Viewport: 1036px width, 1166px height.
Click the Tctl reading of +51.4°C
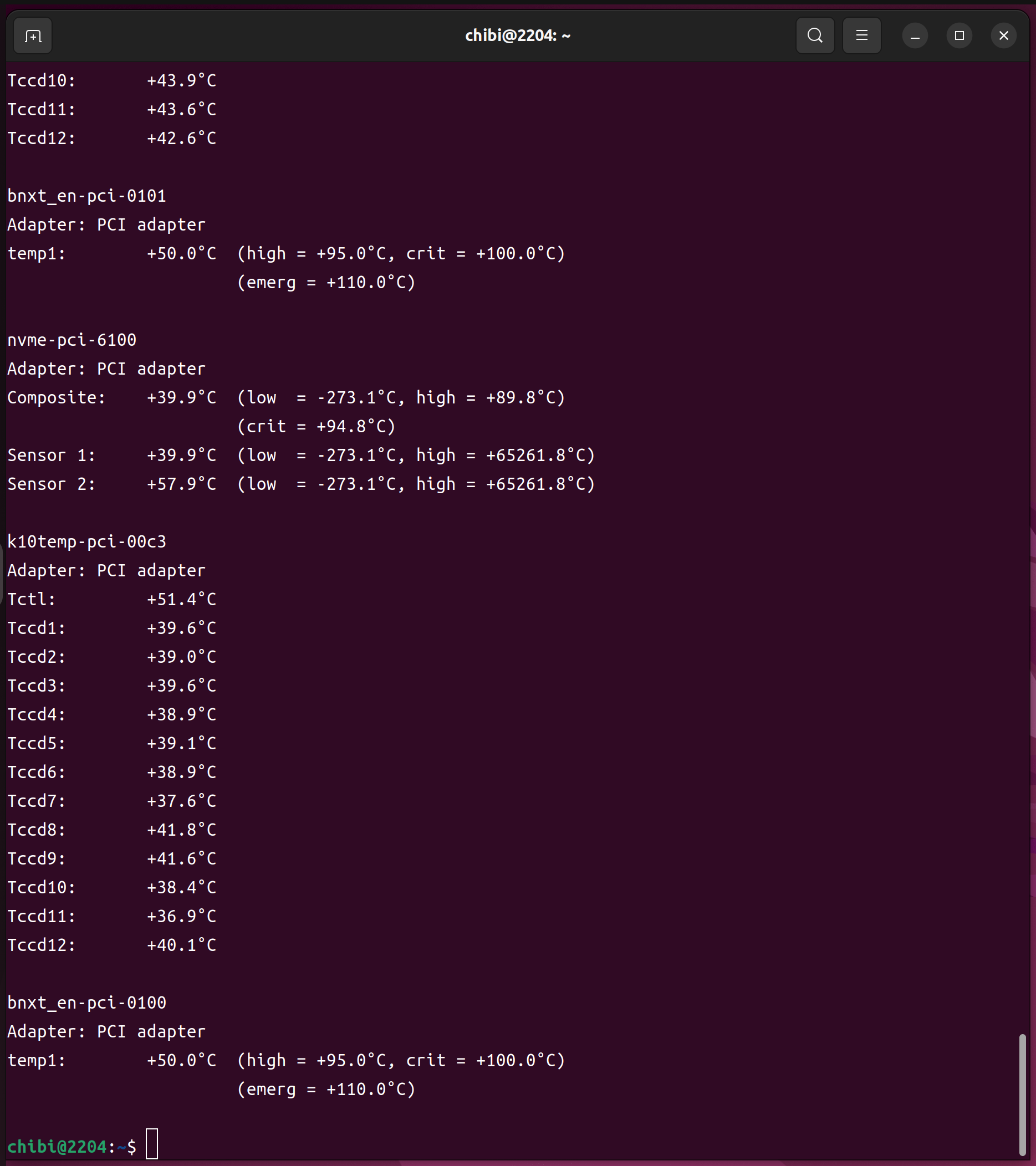[x=181, y=599]
